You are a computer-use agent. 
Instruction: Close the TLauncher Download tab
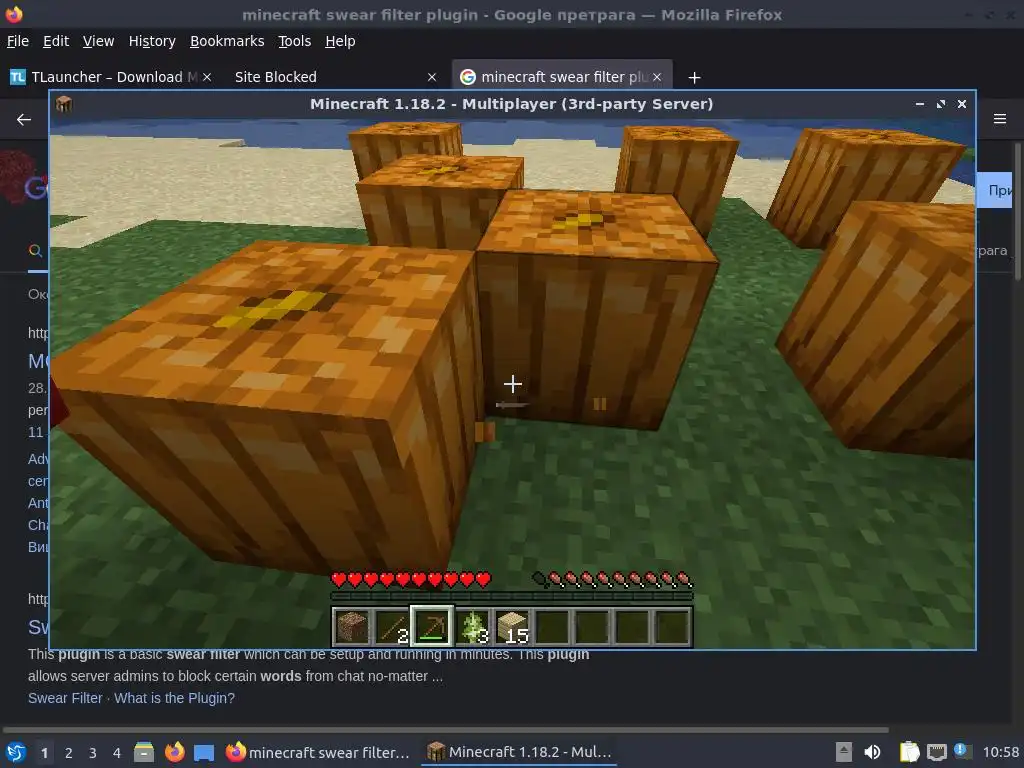(207, 77)
